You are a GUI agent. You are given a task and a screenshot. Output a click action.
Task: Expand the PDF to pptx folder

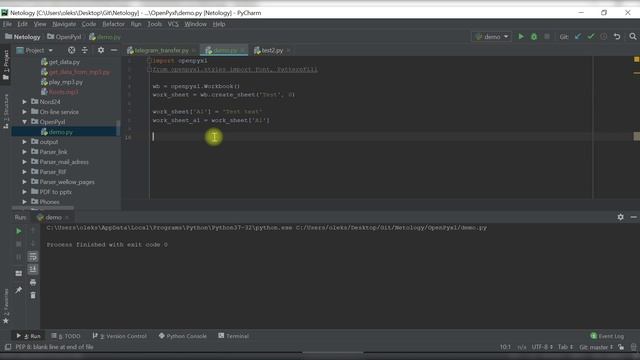[24, 191]
